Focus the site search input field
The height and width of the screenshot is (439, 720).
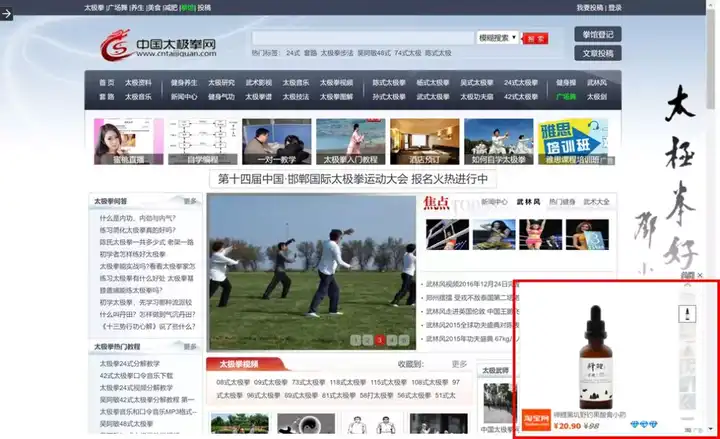(x=363, y=38)
